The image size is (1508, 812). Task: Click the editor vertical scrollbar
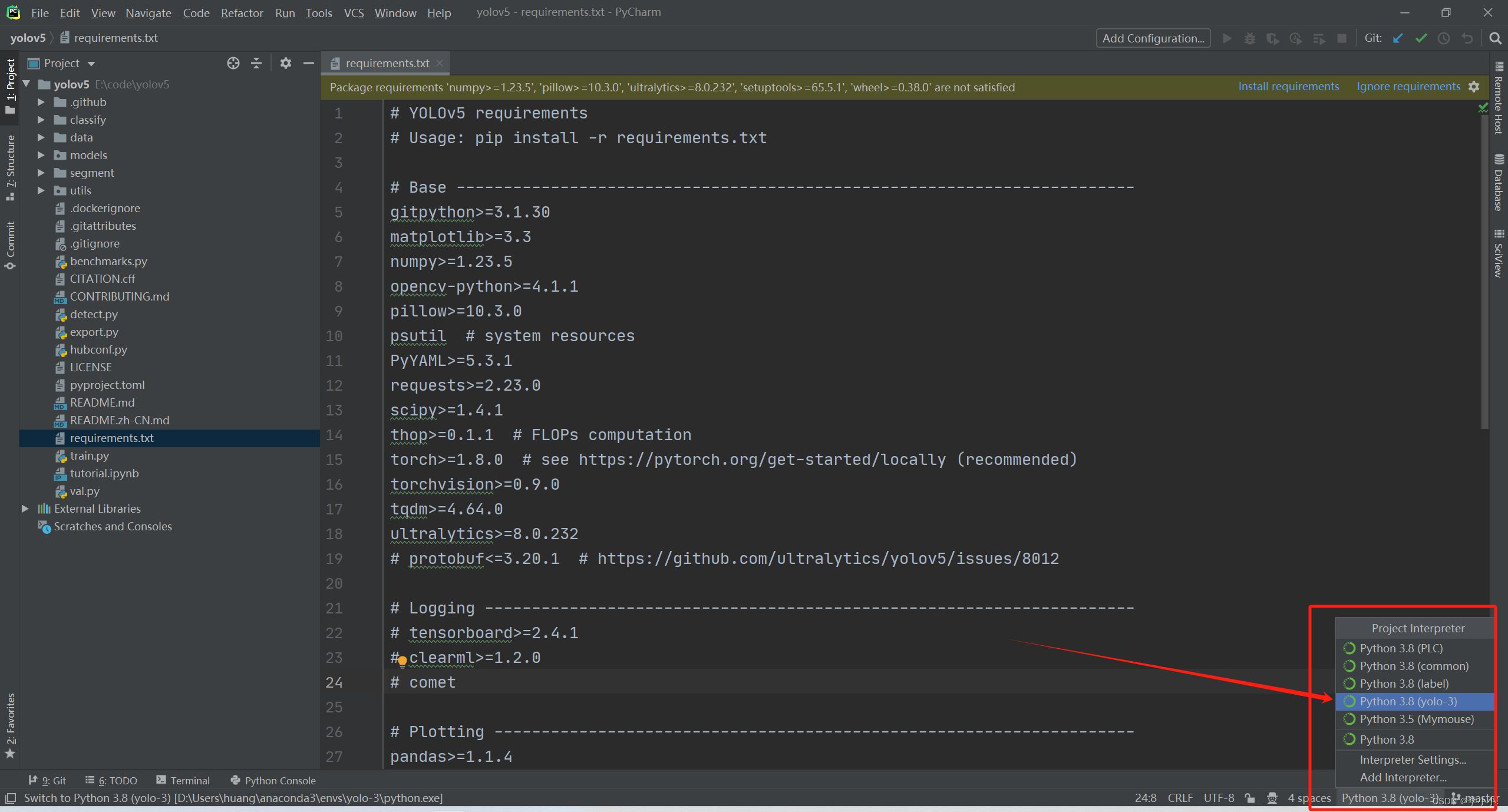coord(1484,271)
